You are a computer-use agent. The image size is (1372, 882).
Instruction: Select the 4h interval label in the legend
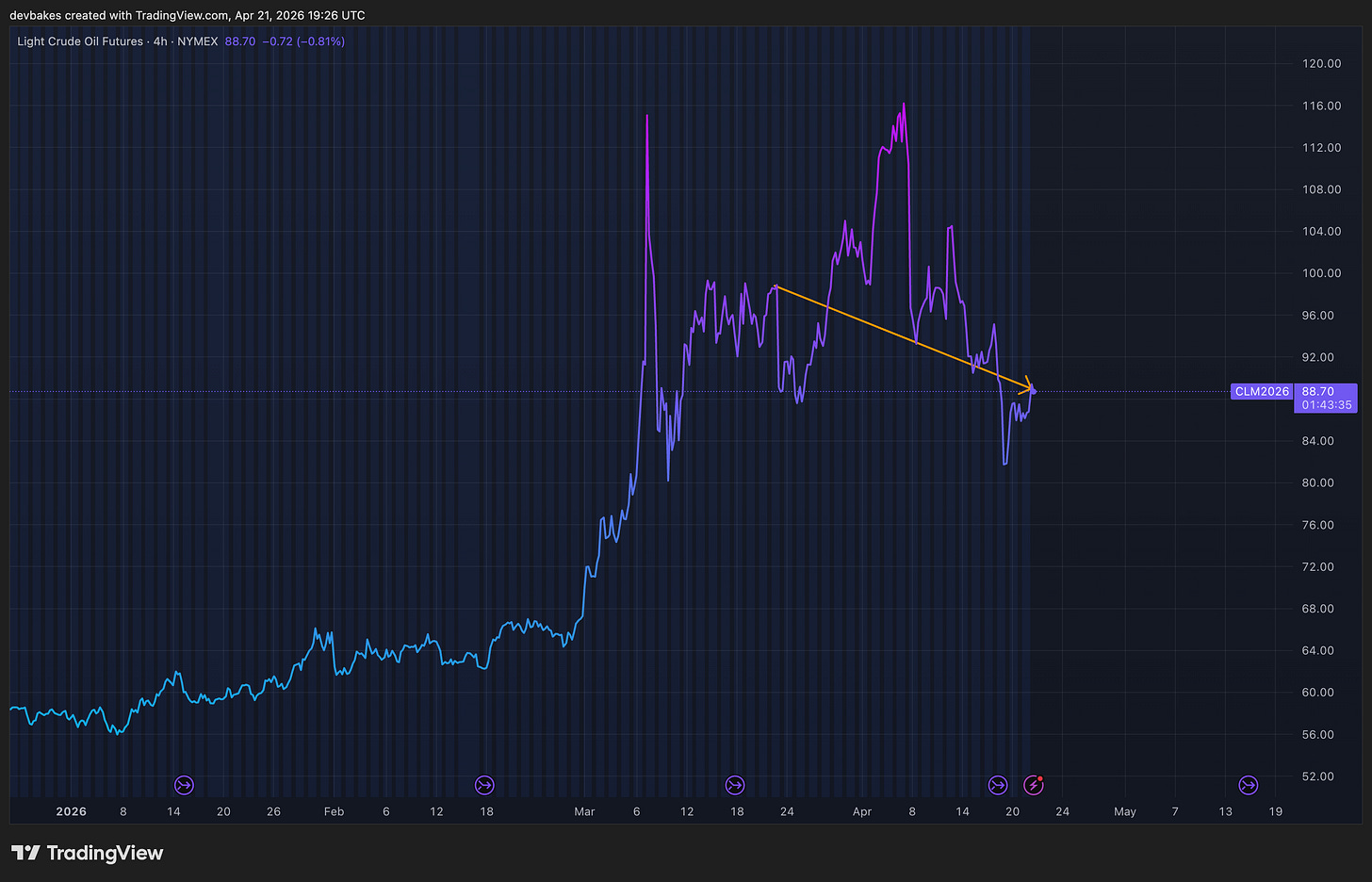coord(159,41)
